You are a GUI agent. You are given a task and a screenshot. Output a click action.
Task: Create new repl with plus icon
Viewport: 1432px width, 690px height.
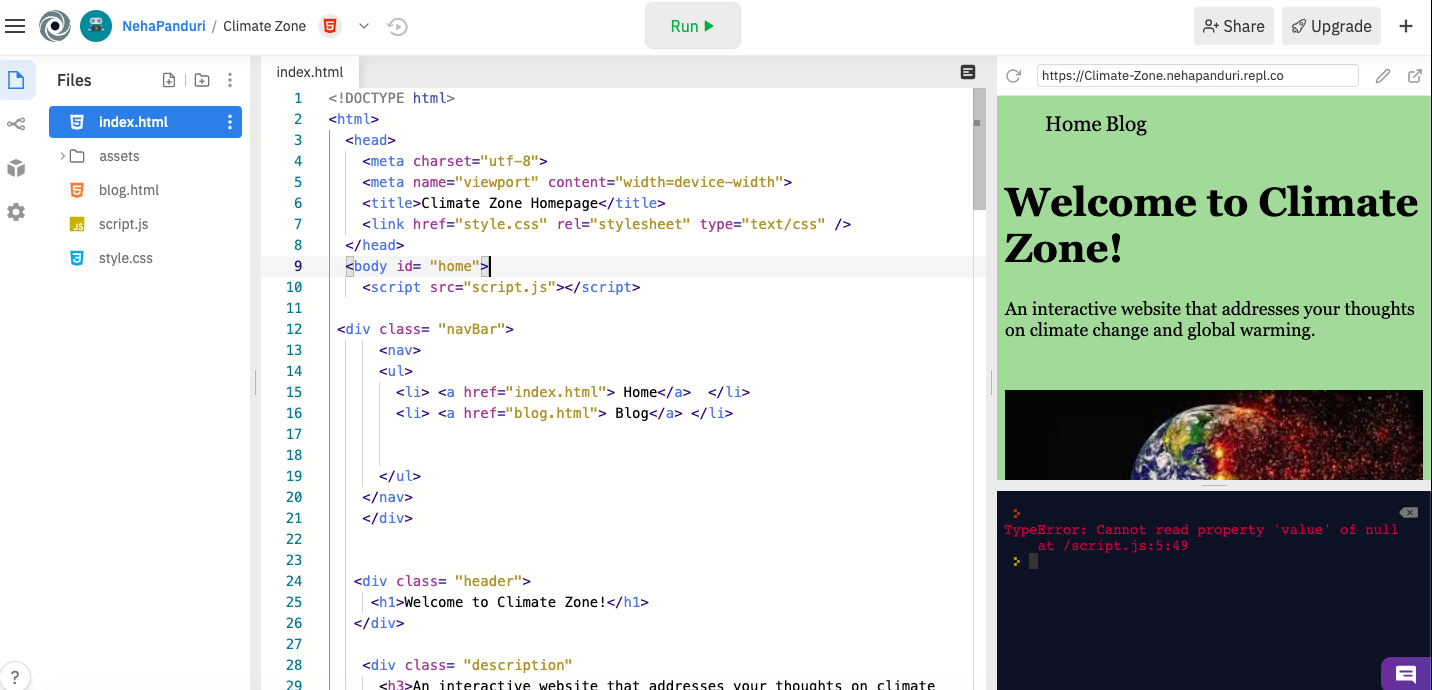point(1406,26)
